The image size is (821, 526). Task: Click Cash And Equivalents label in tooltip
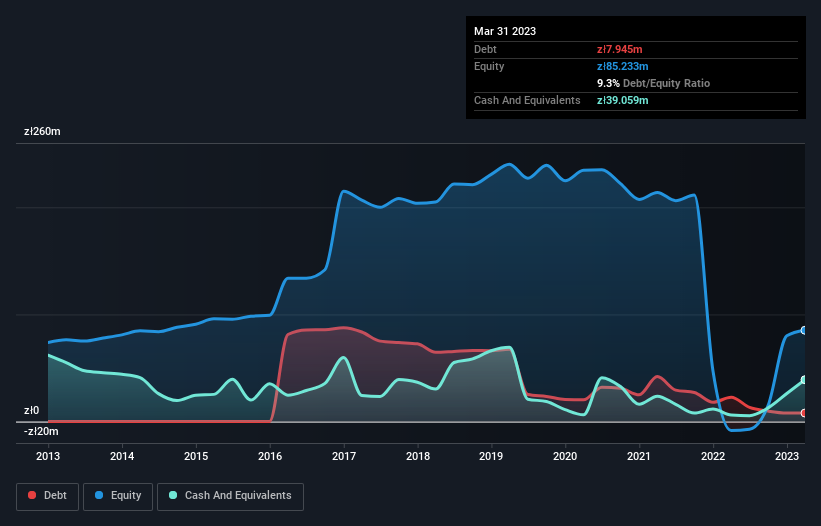(527, 100)
